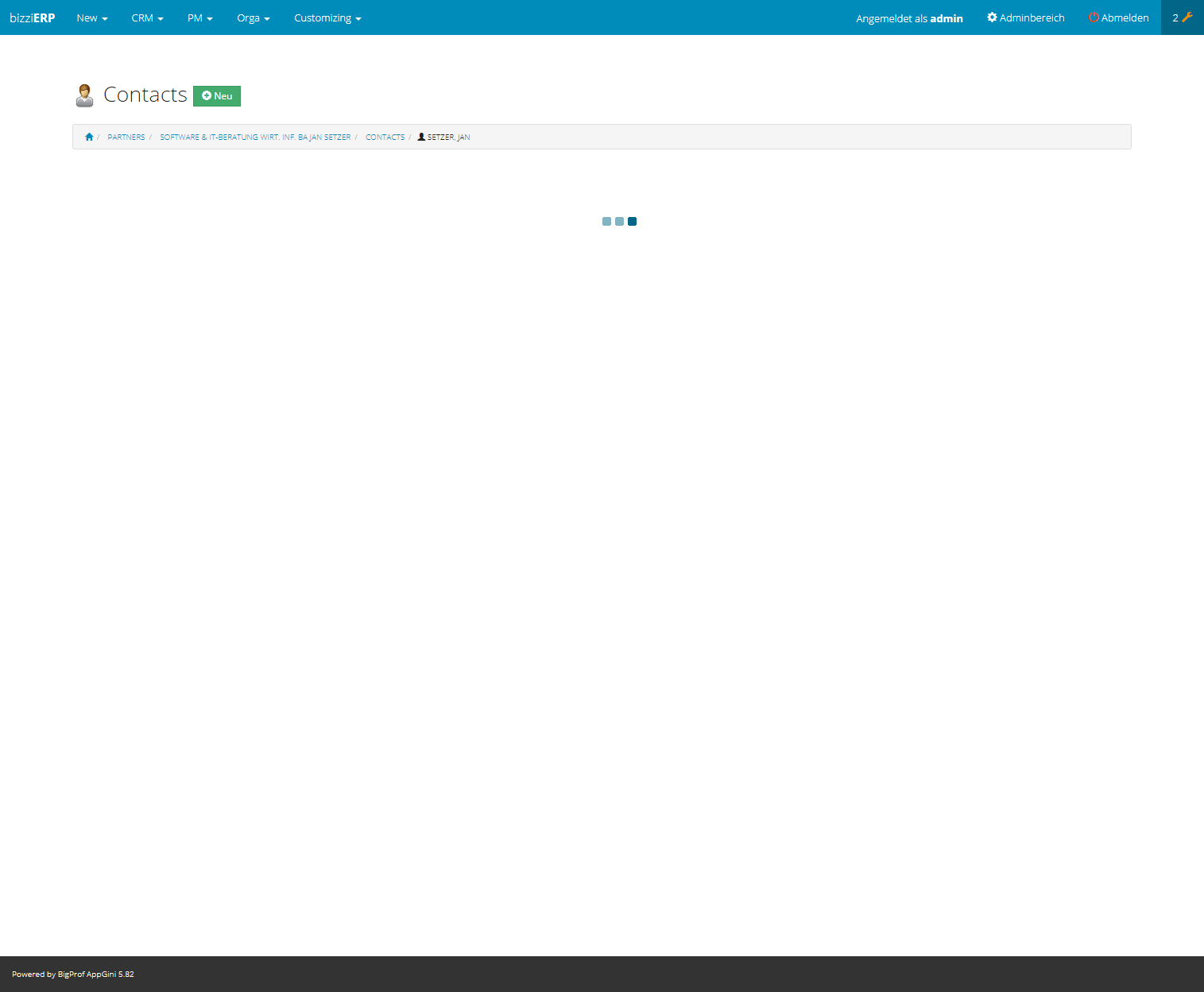Select the Setzer, Jan breadcrumb entry
Viewport: 1204px width, 992px height.
click(443, 138)
